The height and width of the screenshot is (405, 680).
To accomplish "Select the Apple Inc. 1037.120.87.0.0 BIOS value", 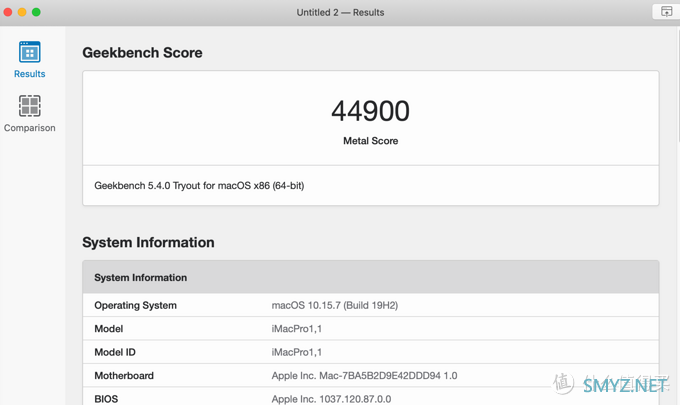I will point(331,399).
